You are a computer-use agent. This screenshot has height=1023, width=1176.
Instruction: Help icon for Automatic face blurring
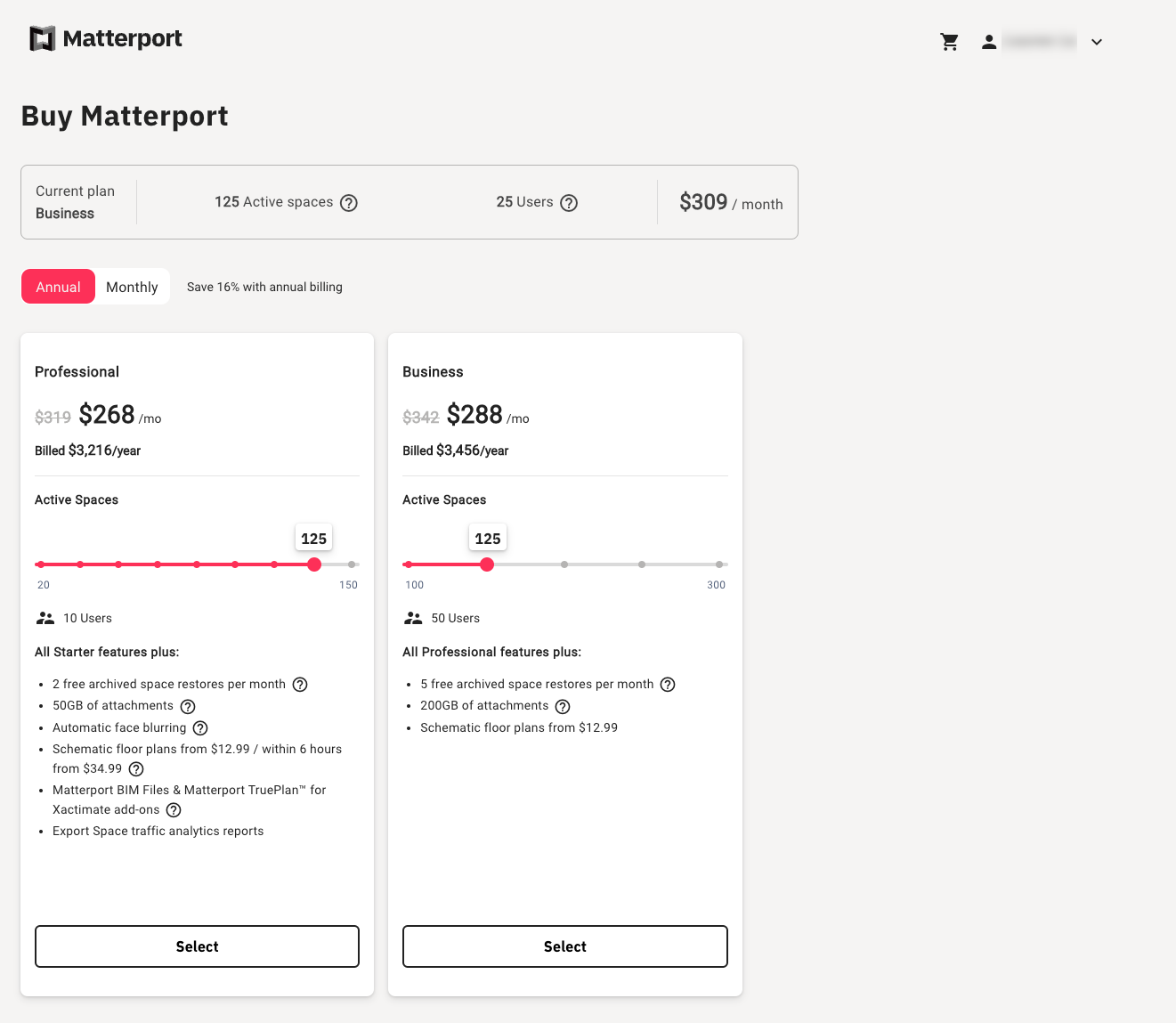tap(200, 728)
